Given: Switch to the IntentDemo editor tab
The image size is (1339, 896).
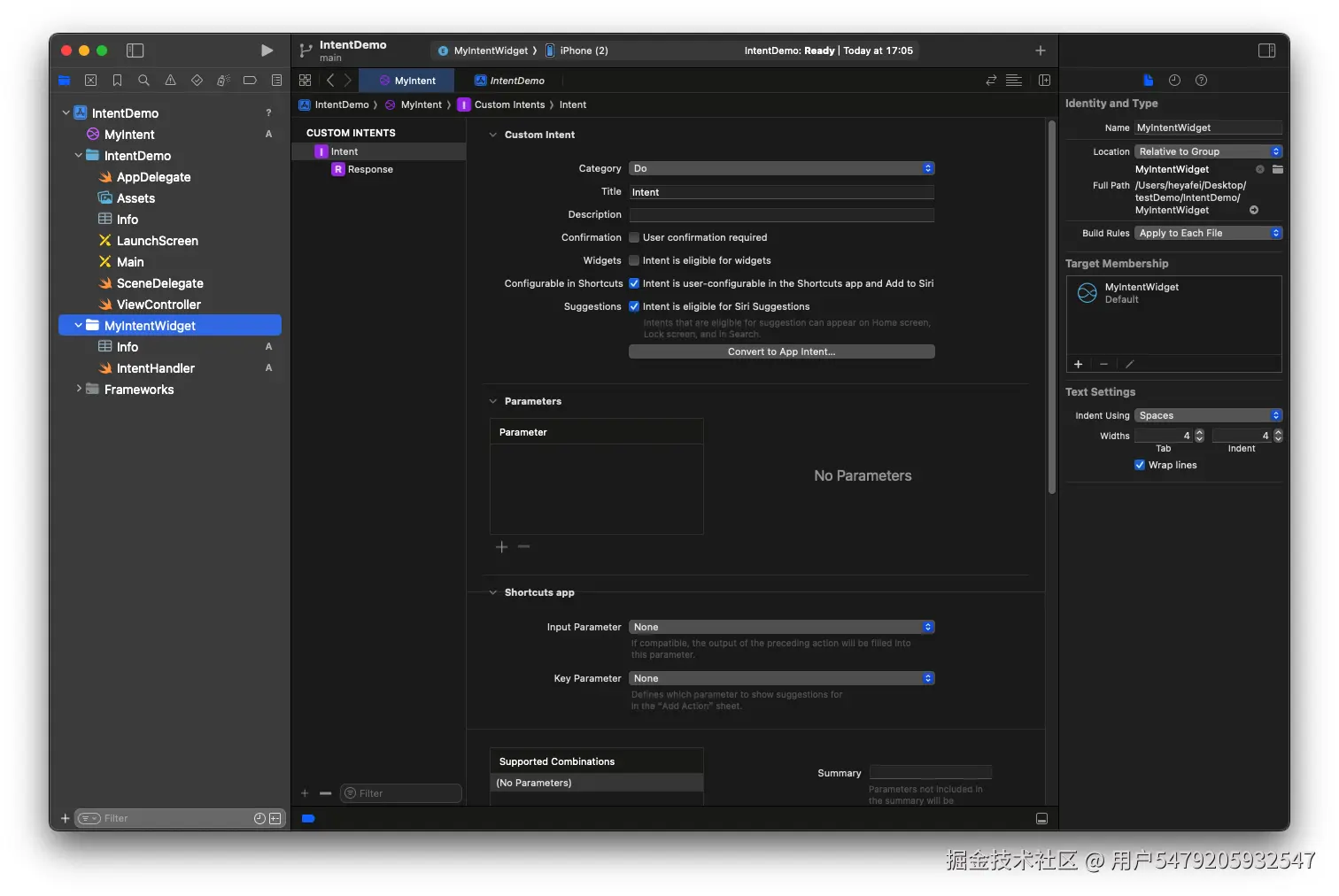Looking at the screenshot, I should (509, 81).
